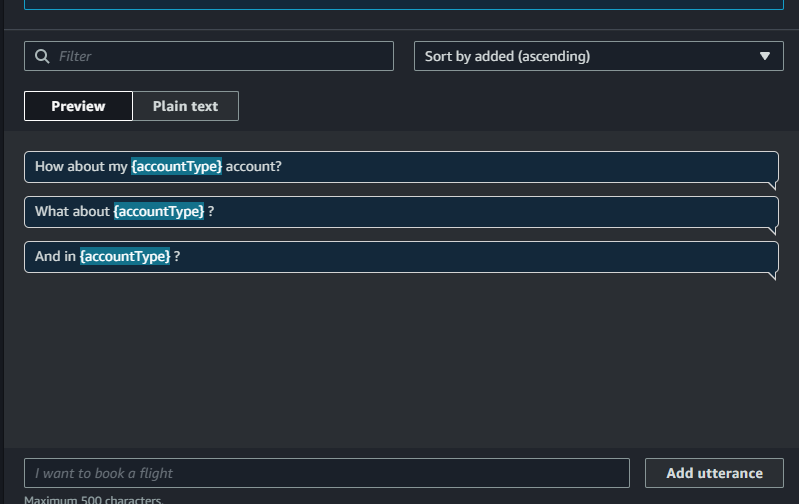Screen dimensions: 799x504
Task: Click the sort dropdown caret arrow
Action: point(765,56)
